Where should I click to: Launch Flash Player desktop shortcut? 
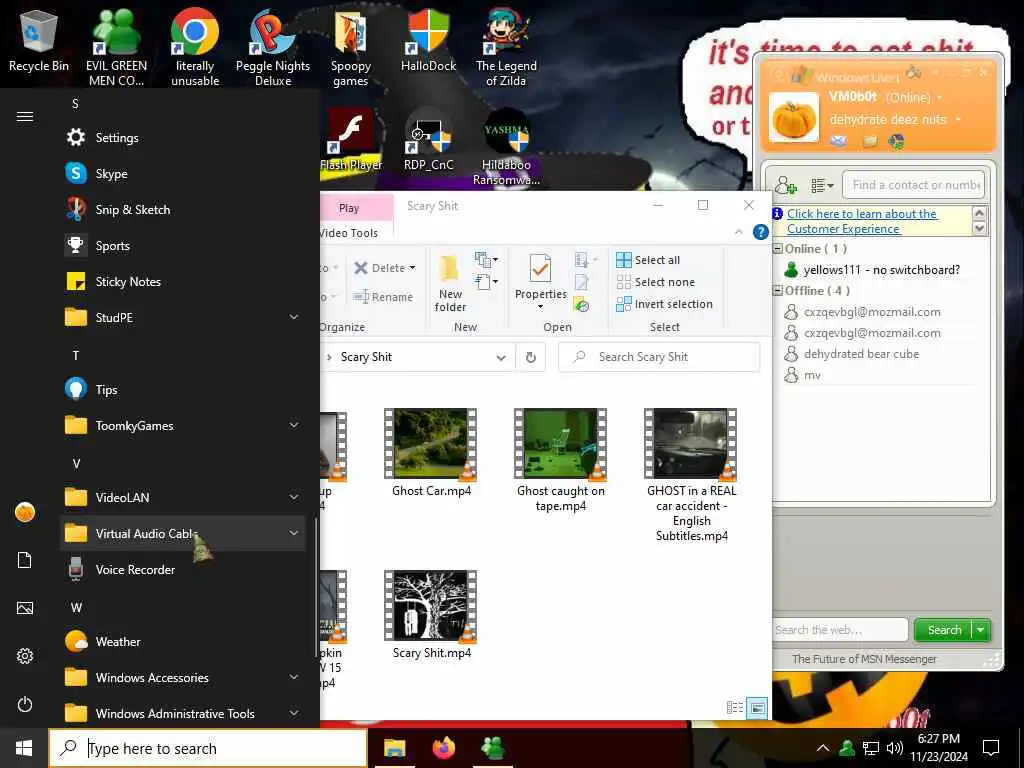351,140
